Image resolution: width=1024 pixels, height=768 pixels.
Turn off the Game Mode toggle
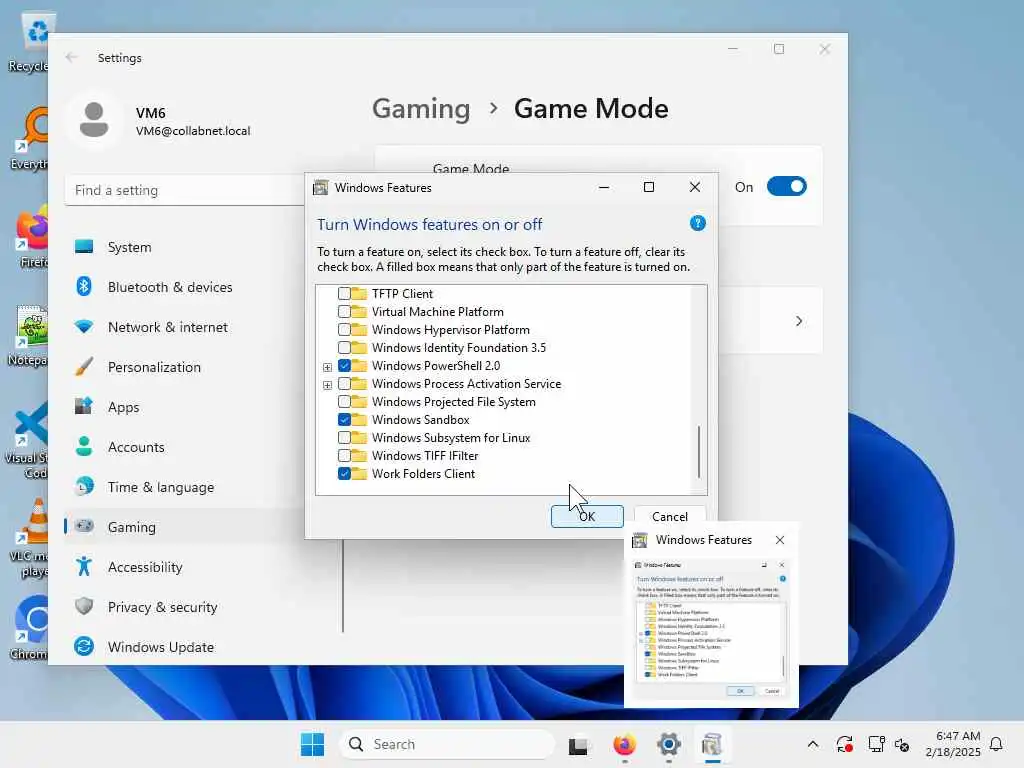pos(787,187)
